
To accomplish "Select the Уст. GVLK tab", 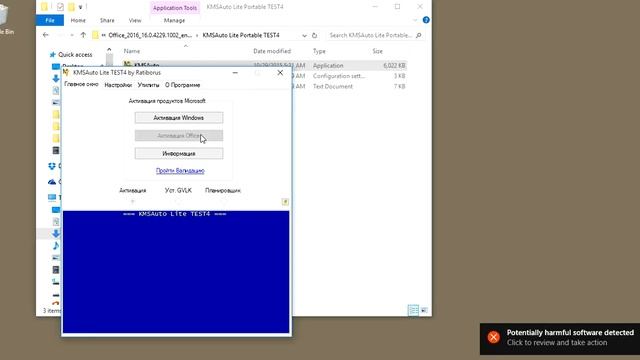I will 178,190.
